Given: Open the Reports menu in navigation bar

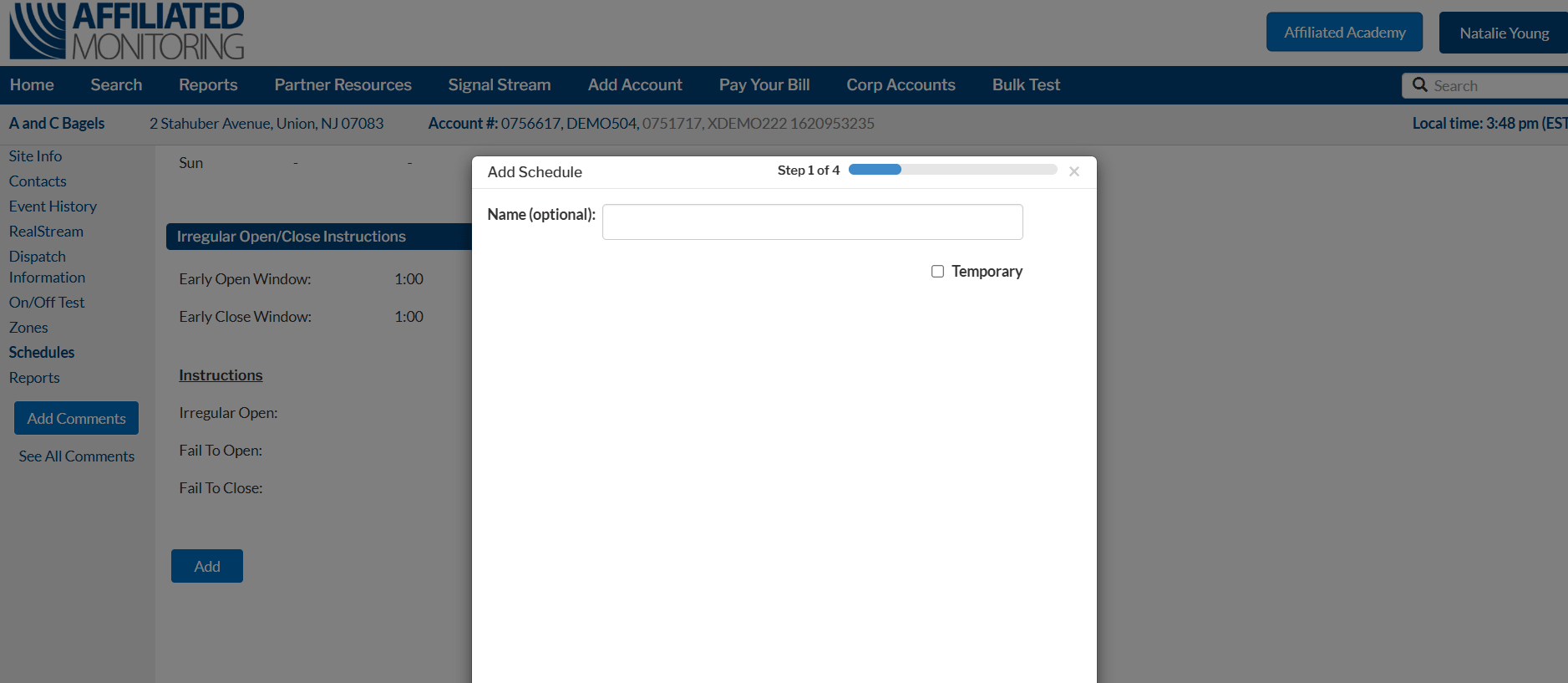Looking at the screenshot, I should pyautogui.click(x=208, y=85).
